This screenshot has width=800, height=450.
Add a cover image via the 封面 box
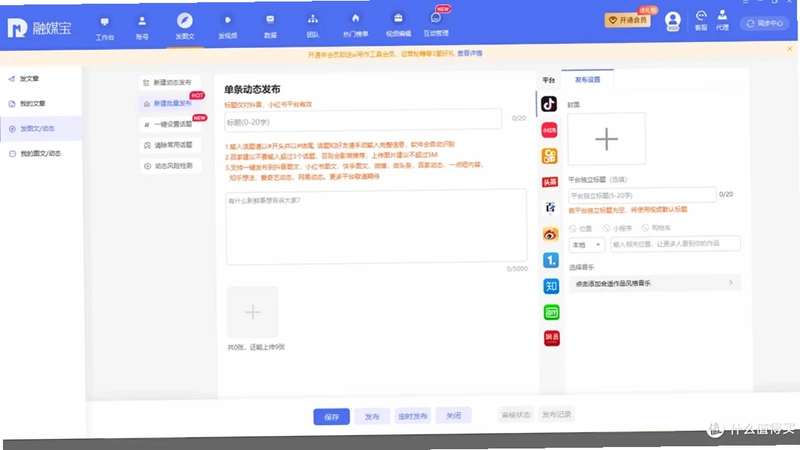pyautogui.click(x=606, y=139)
